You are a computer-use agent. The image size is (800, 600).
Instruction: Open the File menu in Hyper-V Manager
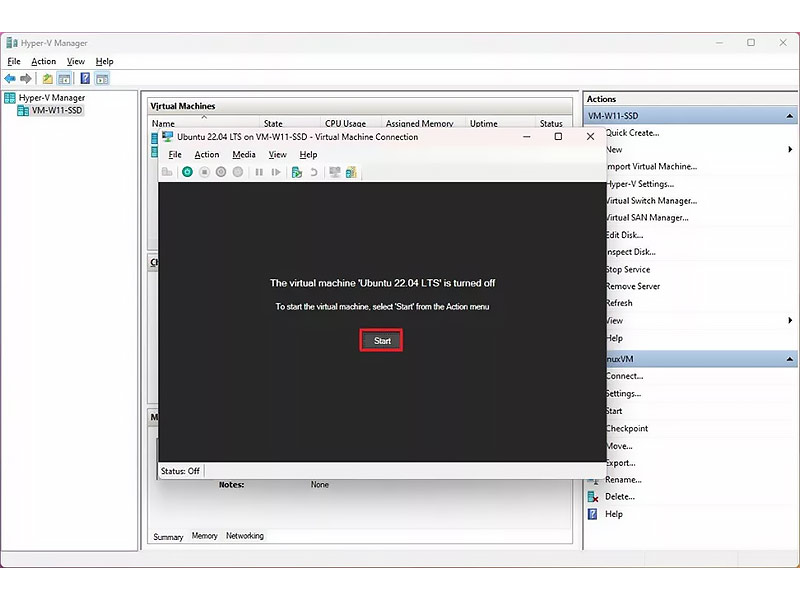tap(14, 61)
